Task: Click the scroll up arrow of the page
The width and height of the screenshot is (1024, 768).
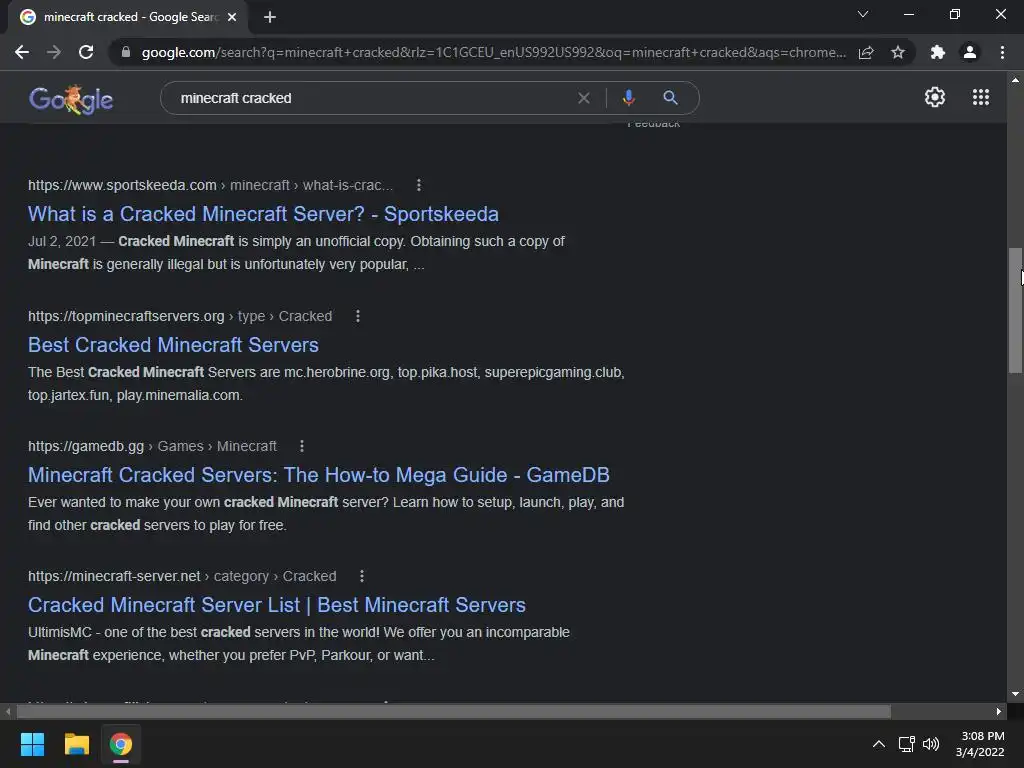Action: pos(1015,80)
